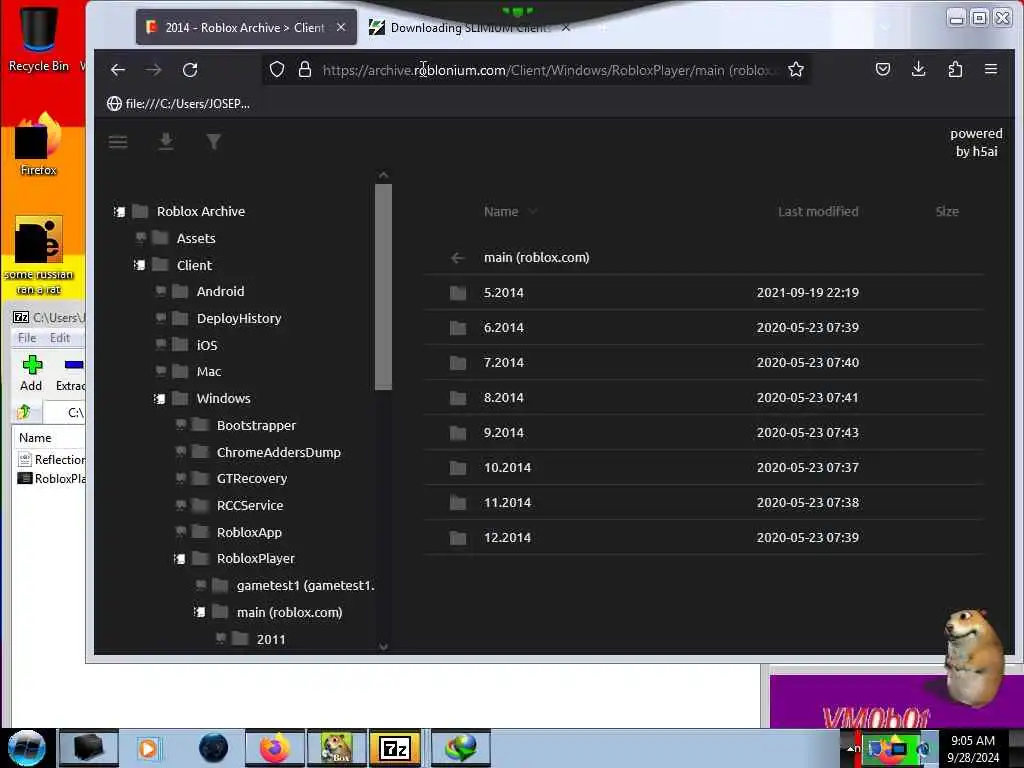Open the 8.2014 folder
This screenshot has width=1024, height=768.
(704, 398)
